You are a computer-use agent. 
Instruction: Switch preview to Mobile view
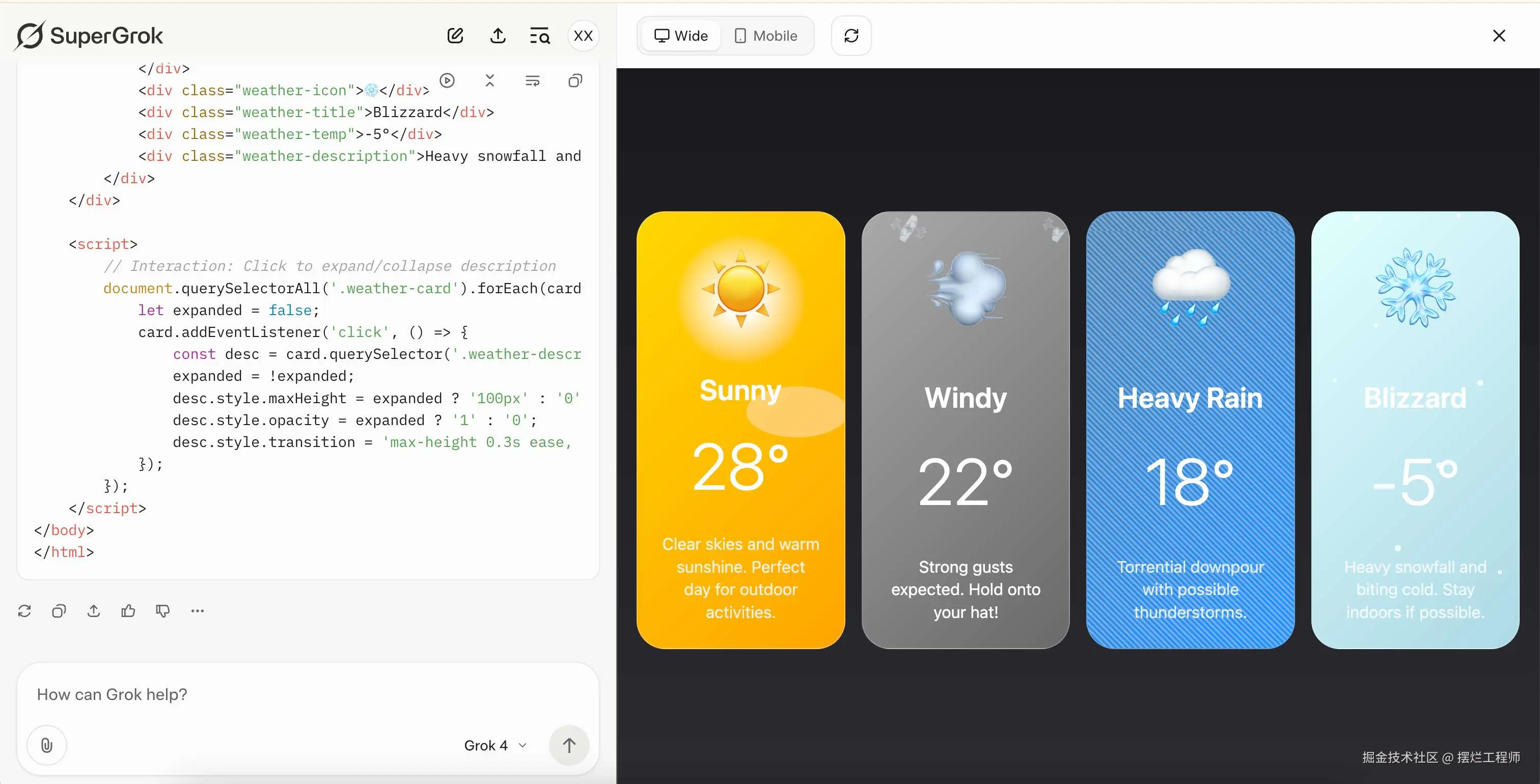766,36
